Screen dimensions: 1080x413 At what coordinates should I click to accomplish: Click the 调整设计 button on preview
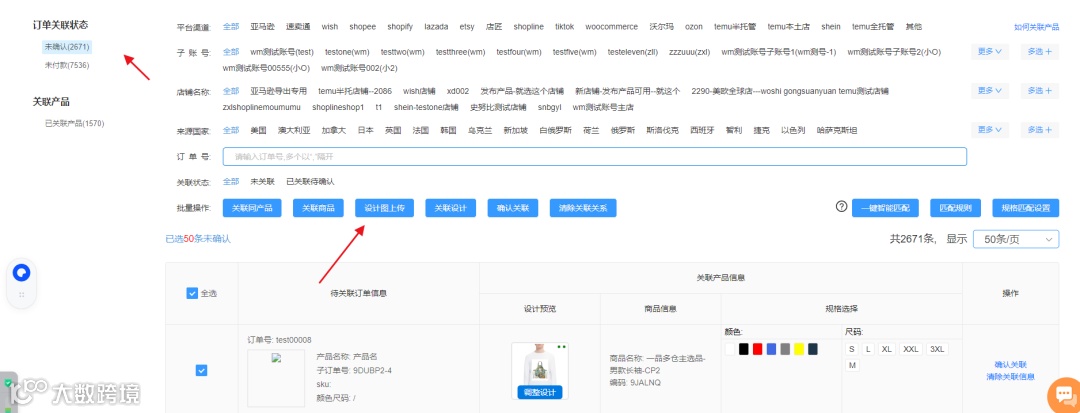click(x=540, y=392)
